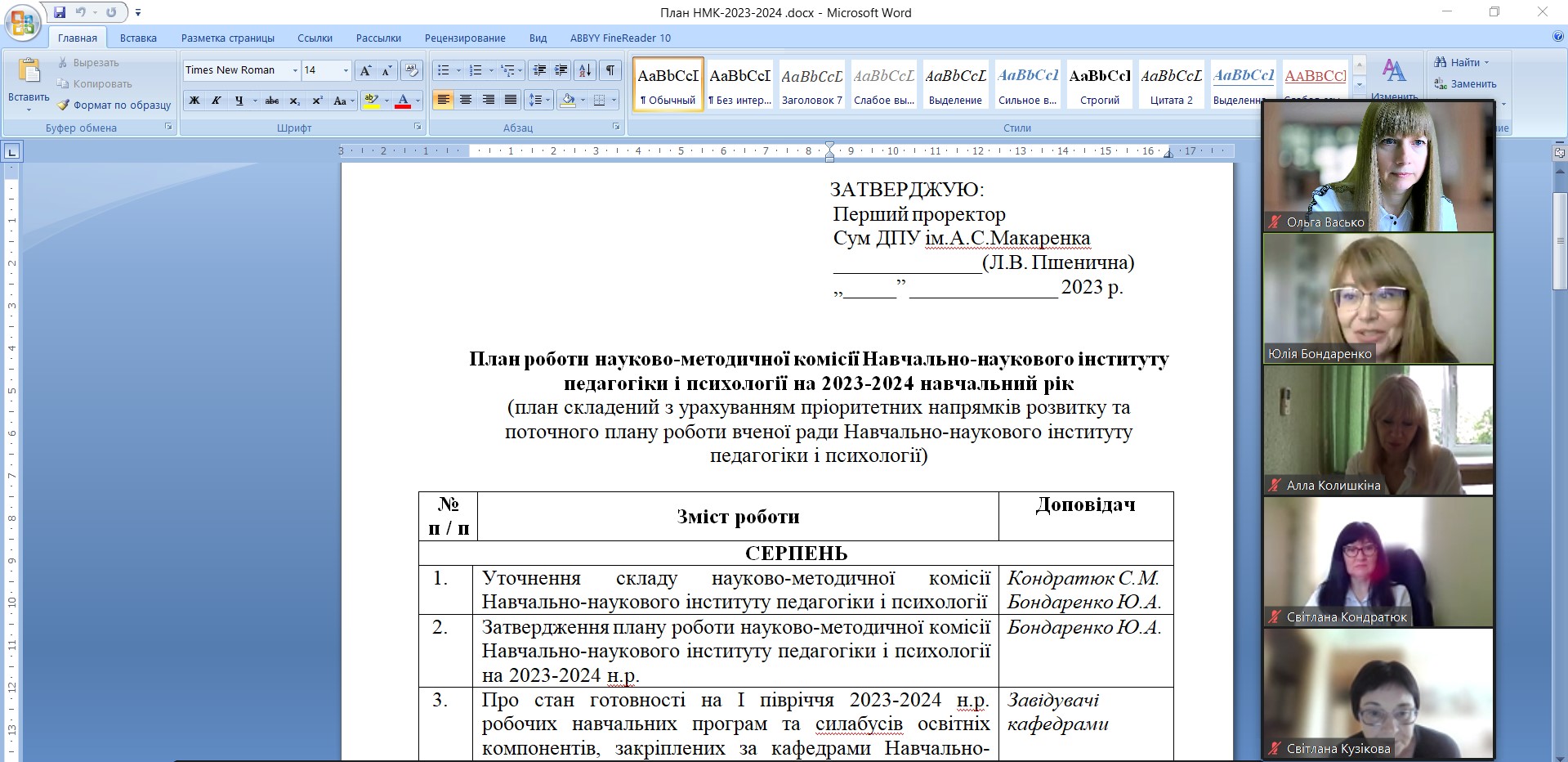Viewport: 1568px width, 762px height.
Task: Toggle show paragraph marks ¶
Action: click(x=610, y=70)
